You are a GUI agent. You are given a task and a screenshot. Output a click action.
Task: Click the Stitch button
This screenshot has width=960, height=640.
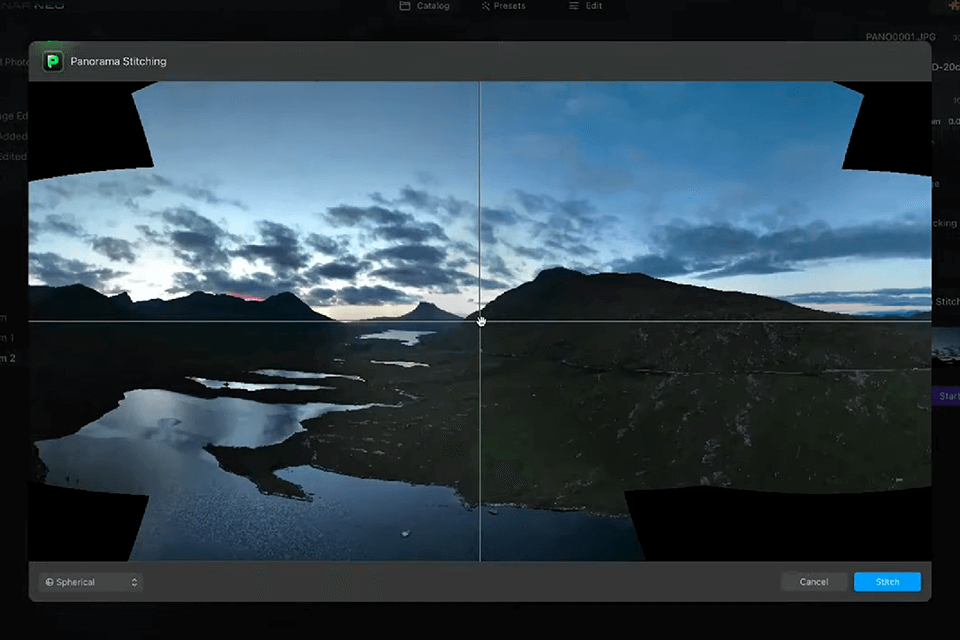[x=887, y=582]
